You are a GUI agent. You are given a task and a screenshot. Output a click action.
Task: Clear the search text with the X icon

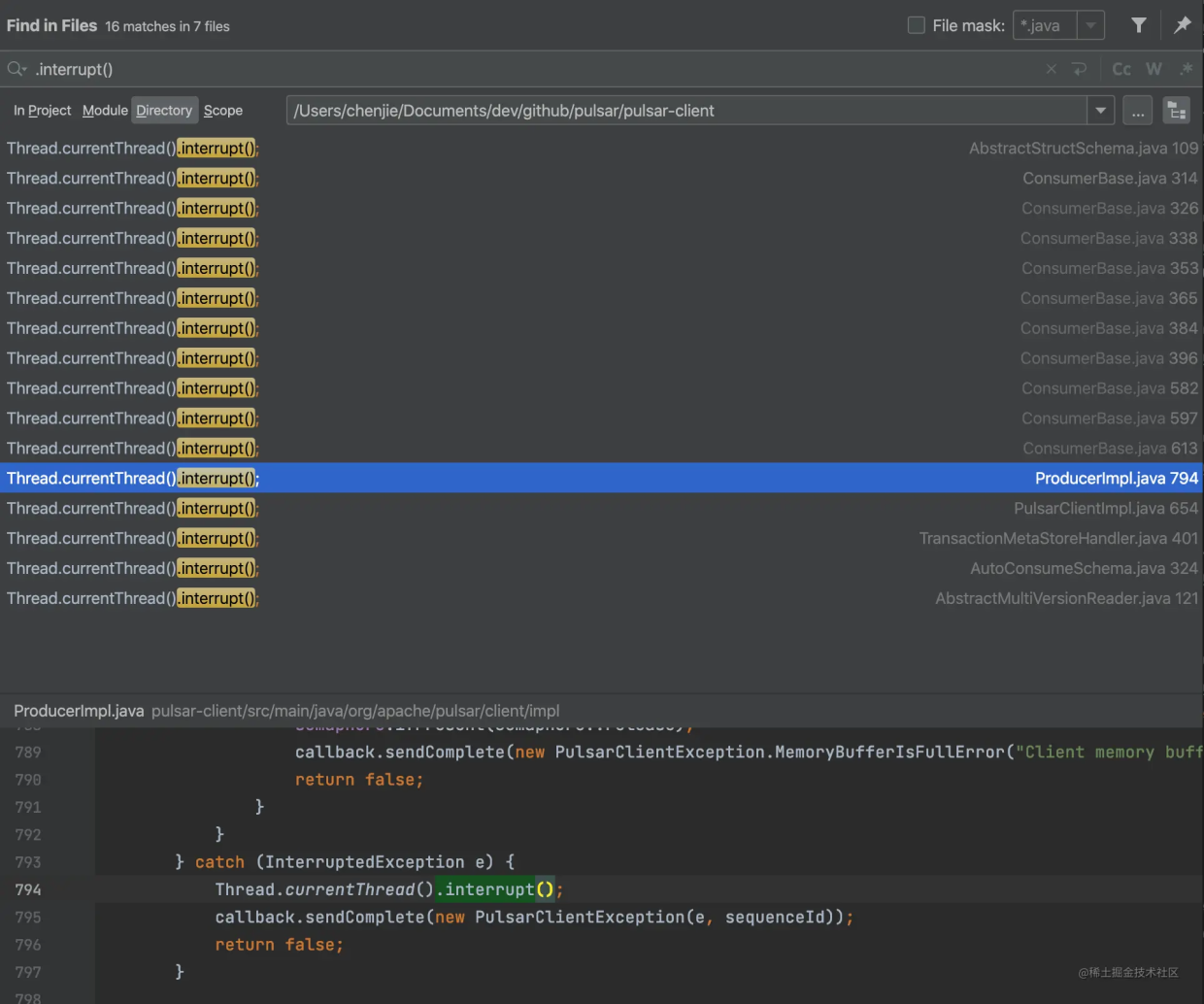[1051, 69]
